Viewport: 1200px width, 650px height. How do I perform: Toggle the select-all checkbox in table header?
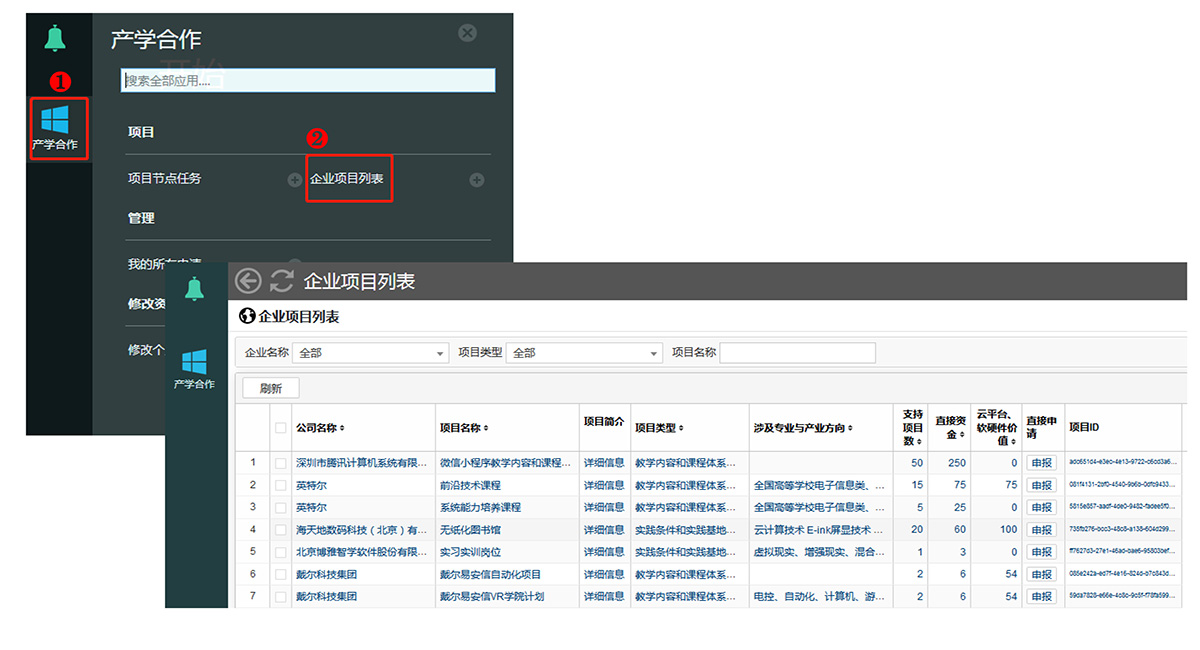click(280, 428)
